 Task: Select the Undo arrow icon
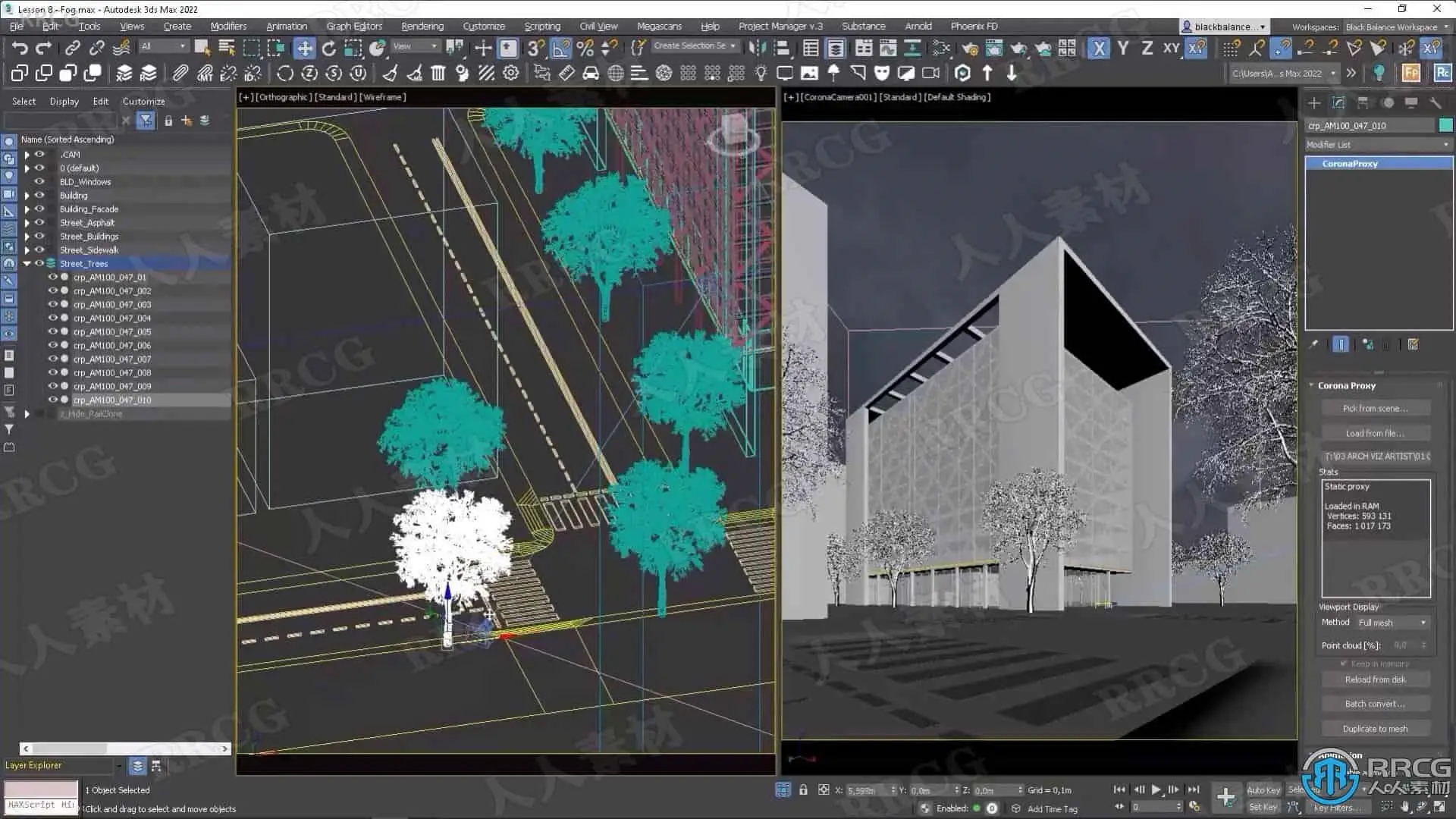click(20, 49)
